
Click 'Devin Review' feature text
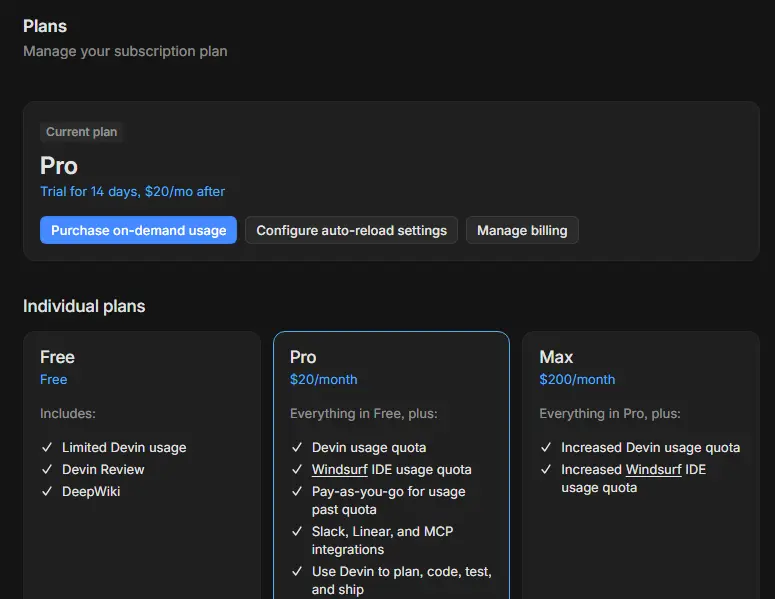pyautogui.click(x=103, y=470)
